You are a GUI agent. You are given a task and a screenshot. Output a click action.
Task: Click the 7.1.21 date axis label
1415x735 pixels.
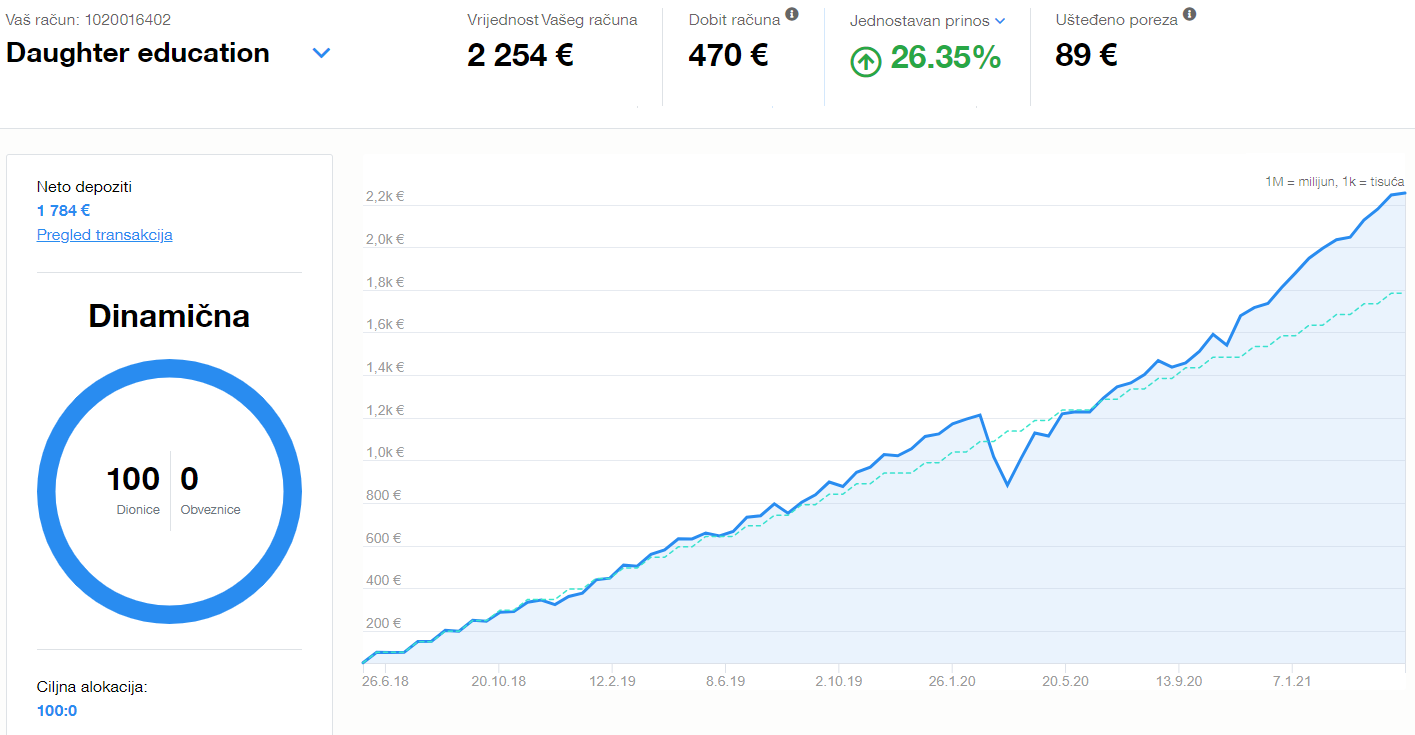point(1292,681)
